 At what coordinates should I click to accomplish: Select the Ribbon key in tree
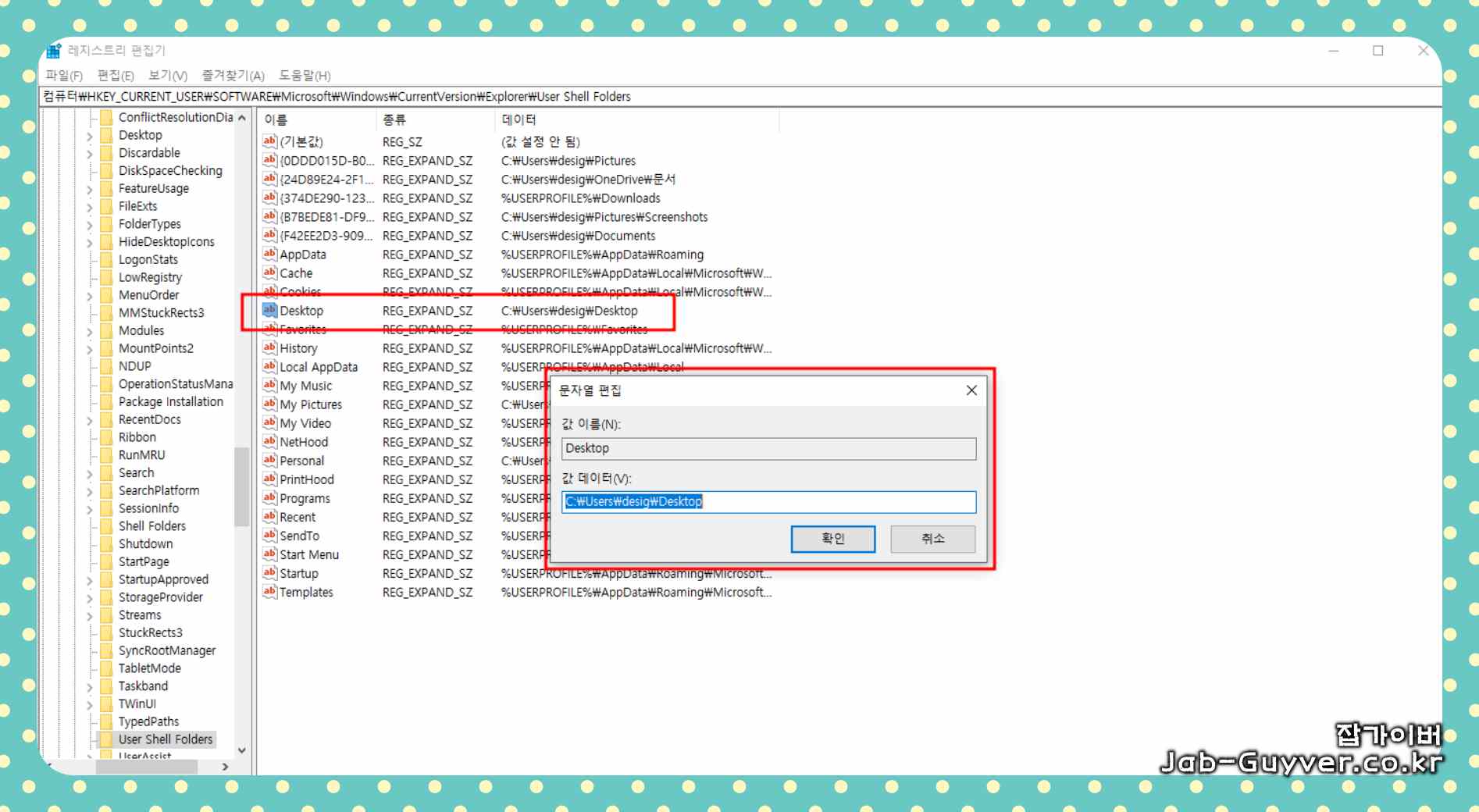(137, 437)
